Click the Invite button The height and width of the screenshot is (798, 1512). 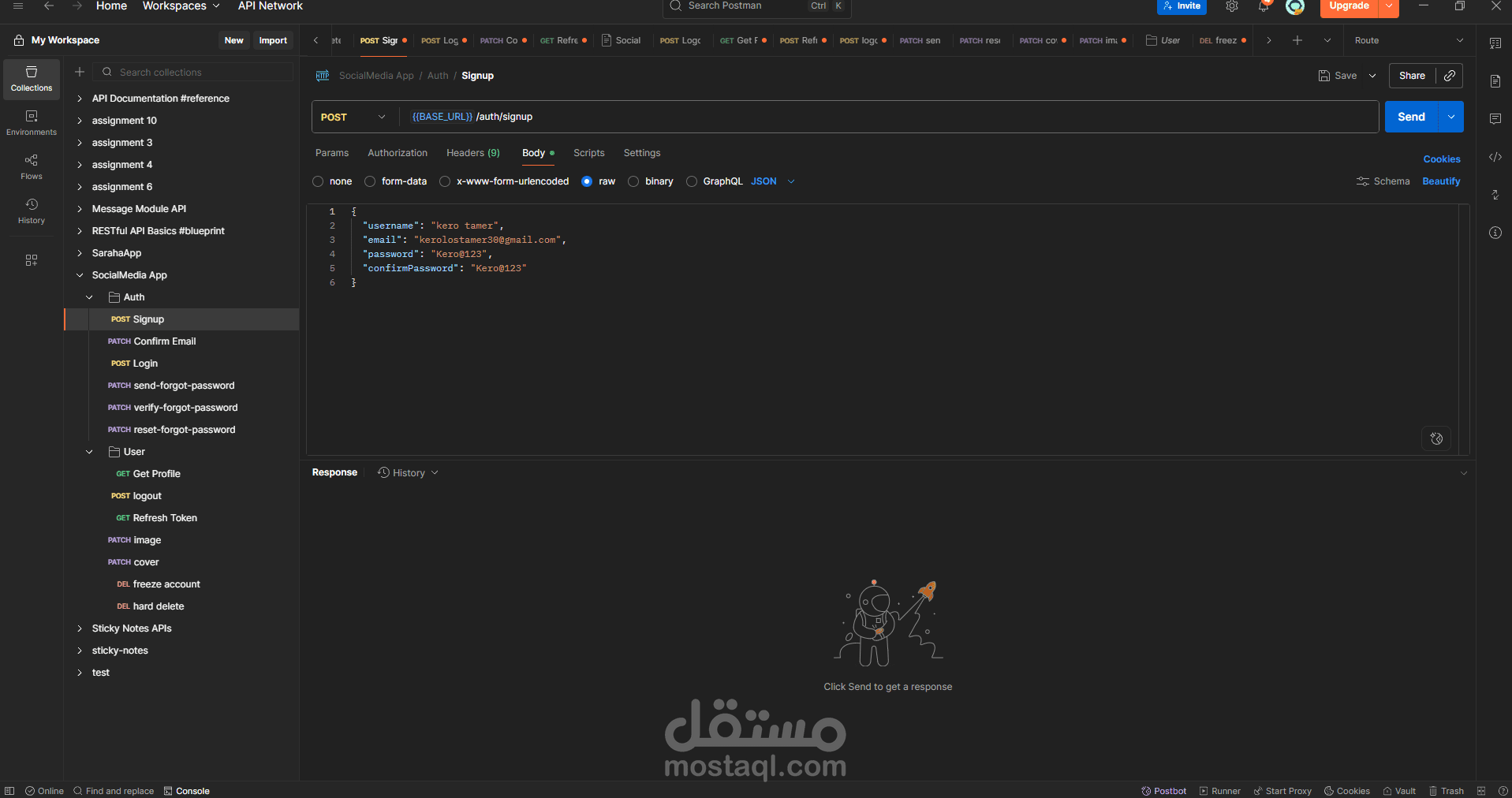1182,6
